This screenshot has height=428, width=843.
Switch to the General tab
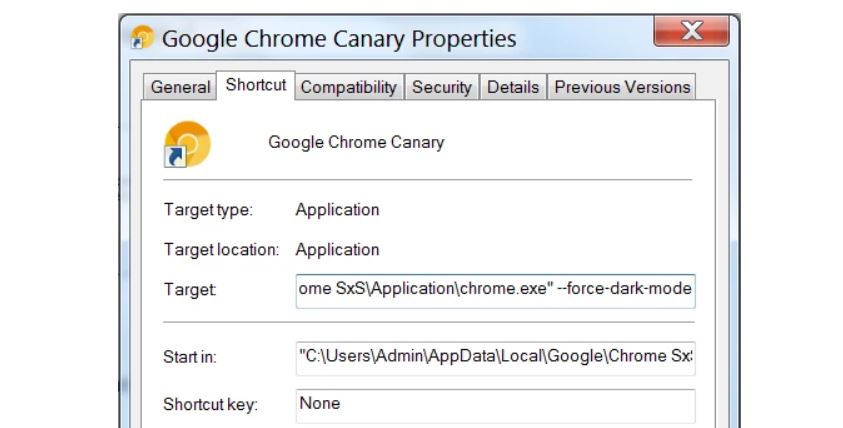[x=180, y=88]
